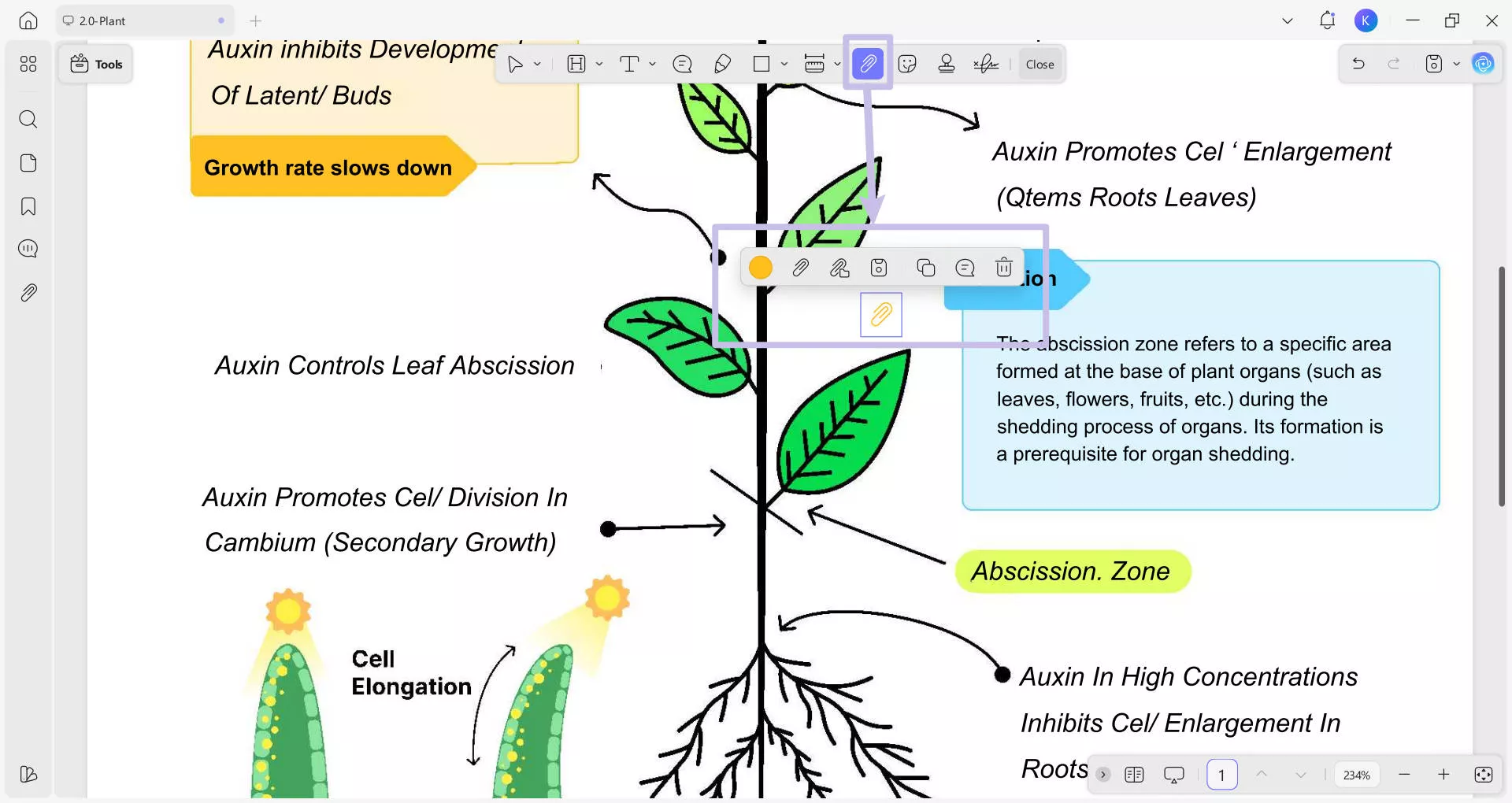Expand the bottom bar with arrow button
Image resolution: width=1512 pixels, height=803 pixels.
1103,775
